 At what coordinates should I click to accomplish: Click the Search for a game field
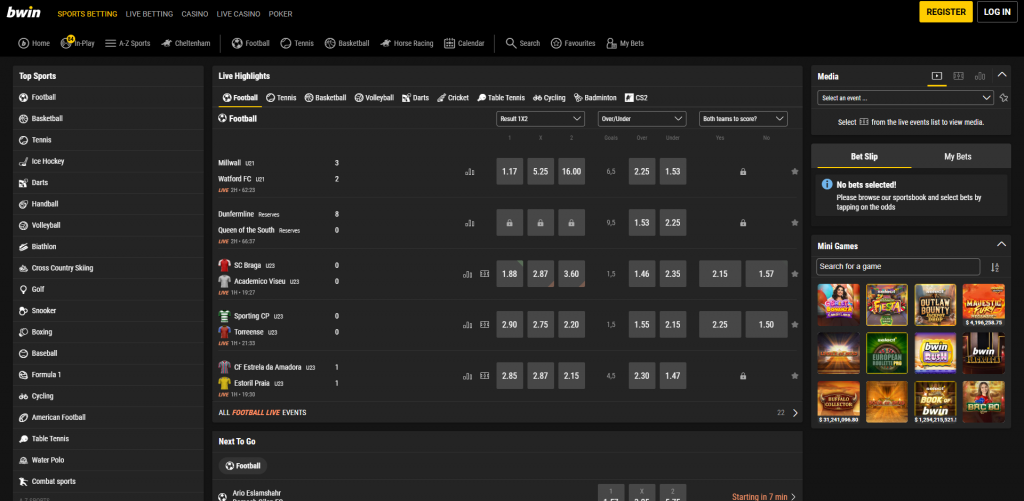[x=898, y=267]
